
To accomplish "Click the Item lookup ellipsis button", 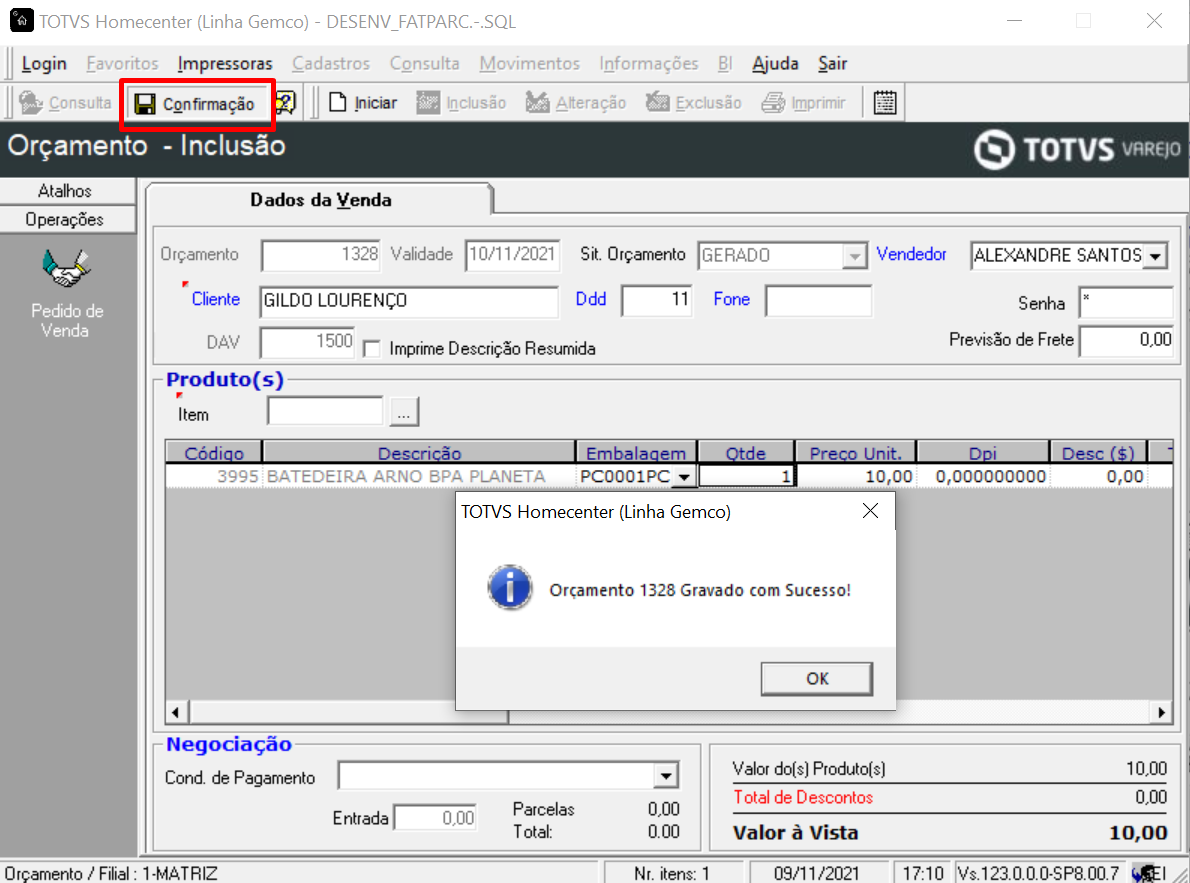I will click(x=404, y=412).
